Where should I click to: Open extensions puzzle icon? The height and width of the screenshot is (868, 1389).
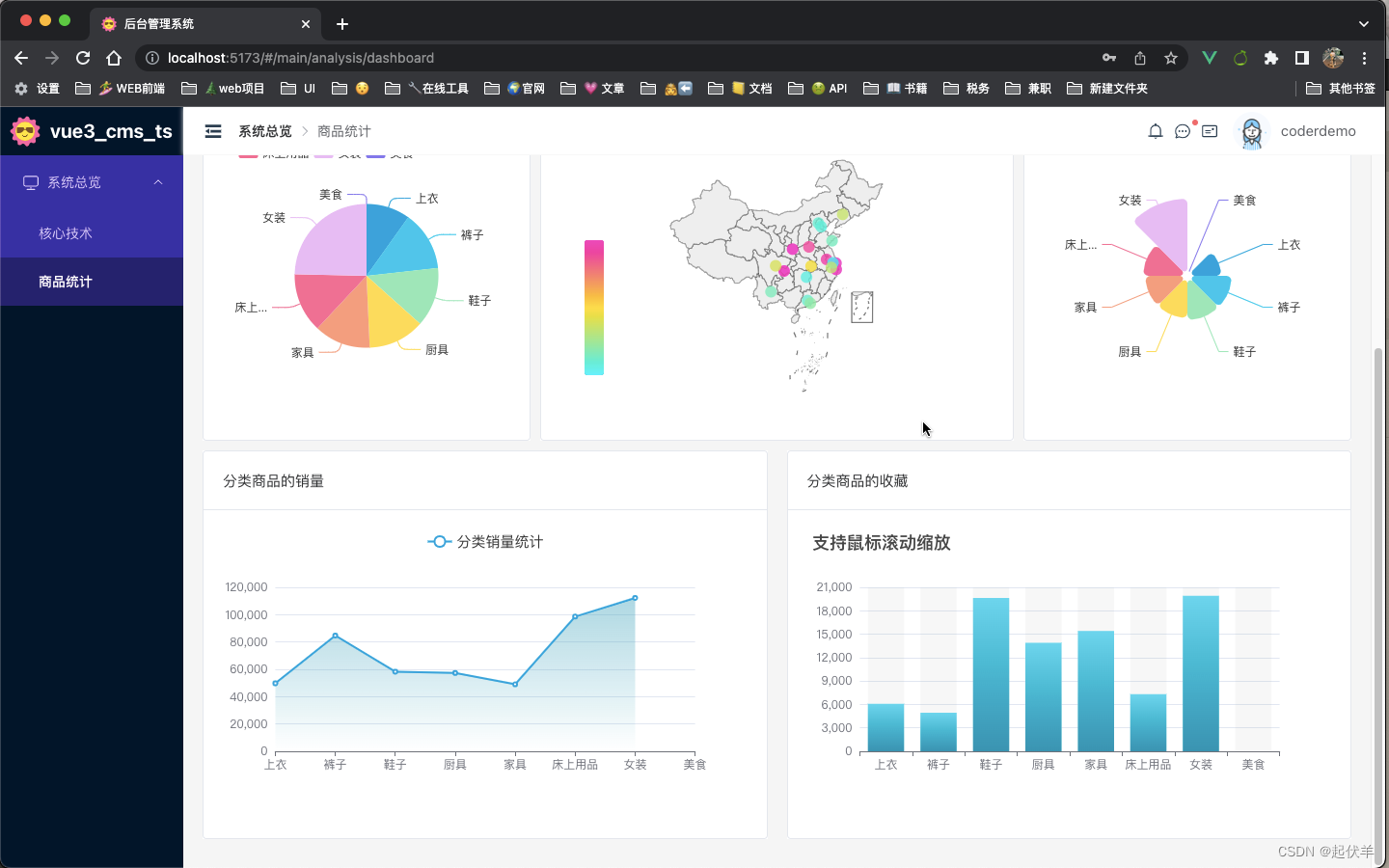pos(1271,58)
